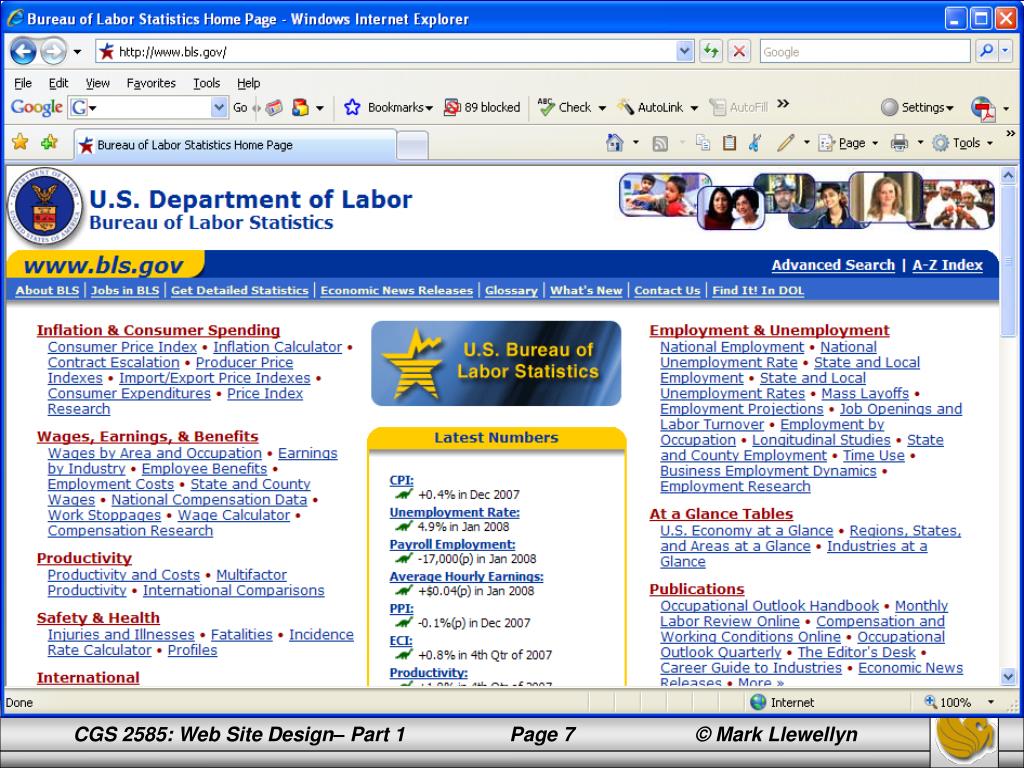Open the Edit menu
This screenshot has height=768, width=1024.
pos(58,83)
